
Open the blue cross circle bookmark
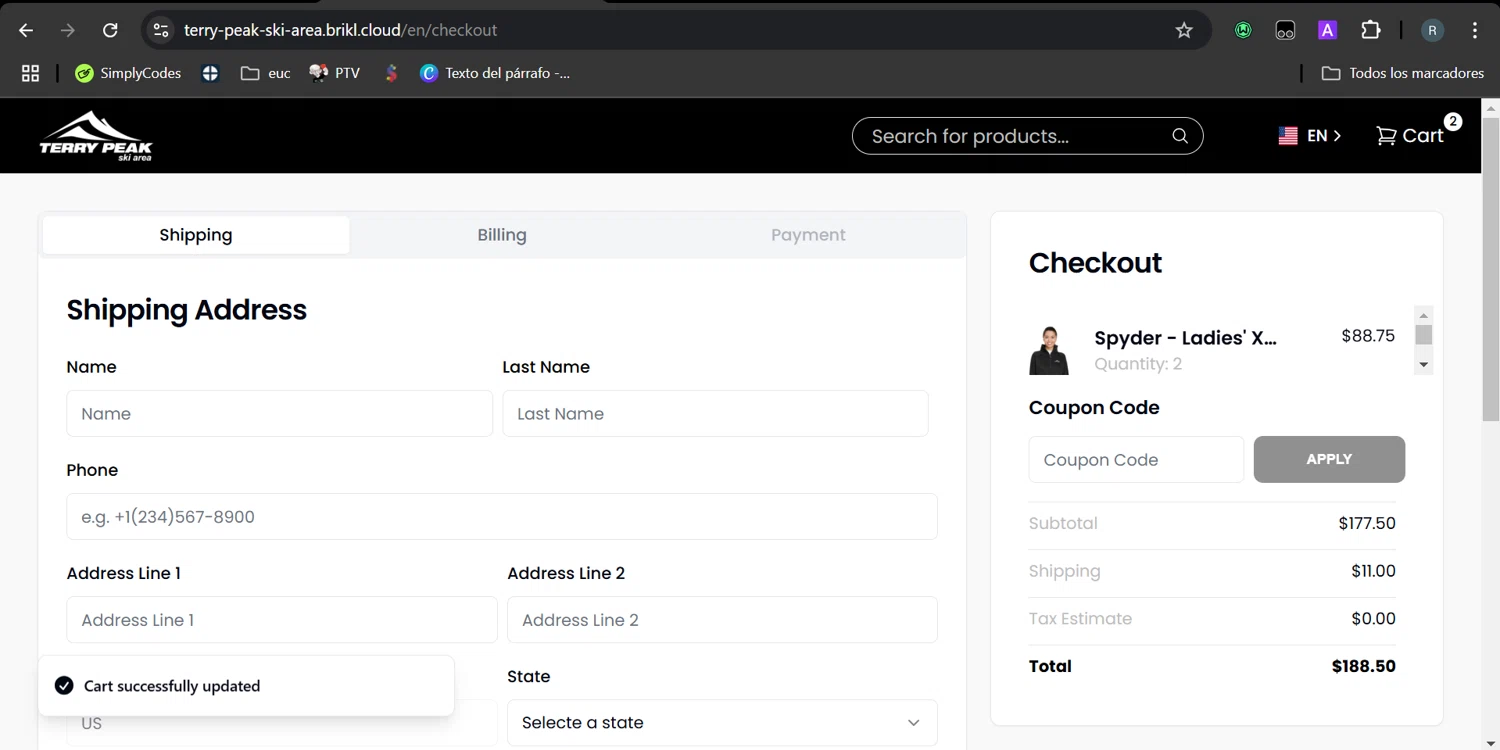point(210,73)
